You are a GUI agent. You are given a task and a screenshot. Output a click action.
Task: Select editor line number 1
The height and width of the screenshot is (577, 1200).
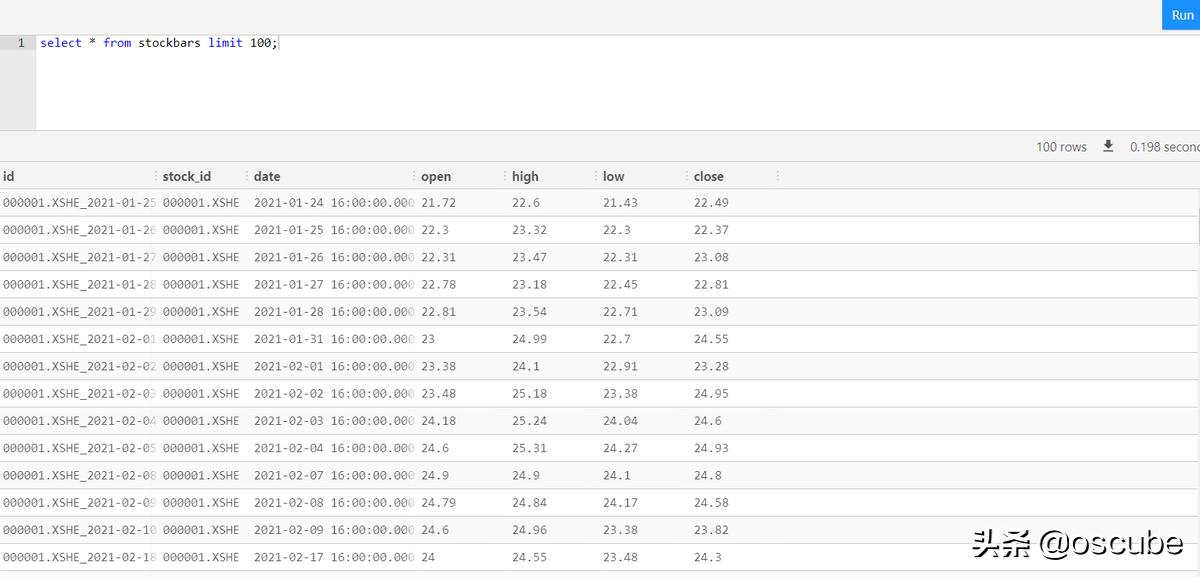[20, 43]
